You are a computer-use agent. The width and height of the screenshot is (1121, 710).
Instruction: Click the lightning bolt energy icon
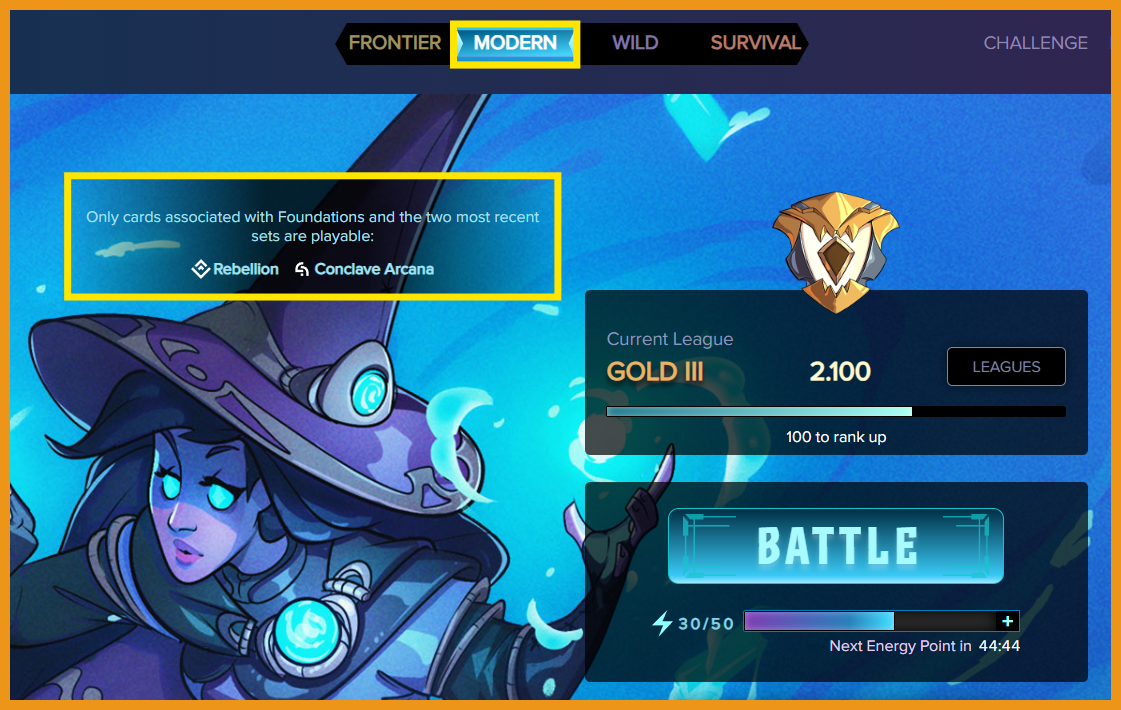tap(662, 623)
